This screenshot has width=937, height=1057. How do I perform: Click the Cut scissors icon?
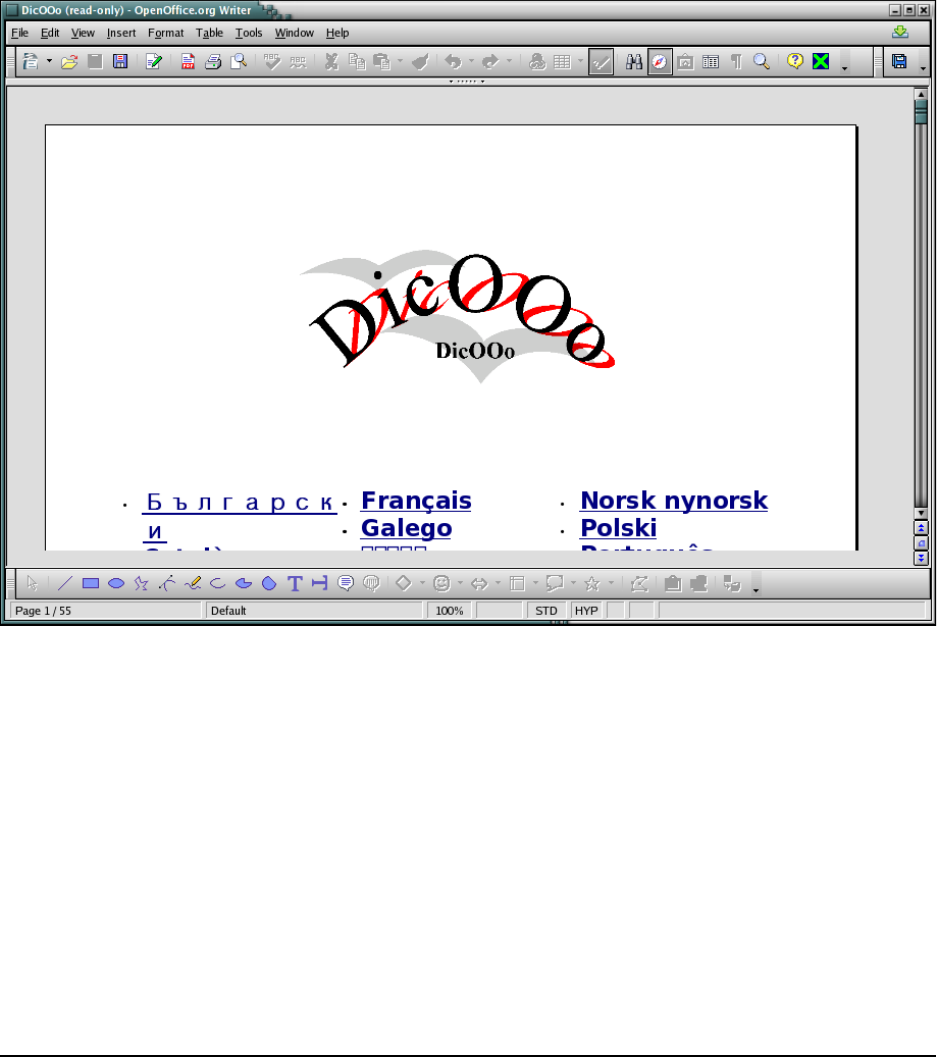[x=331, y=62]
